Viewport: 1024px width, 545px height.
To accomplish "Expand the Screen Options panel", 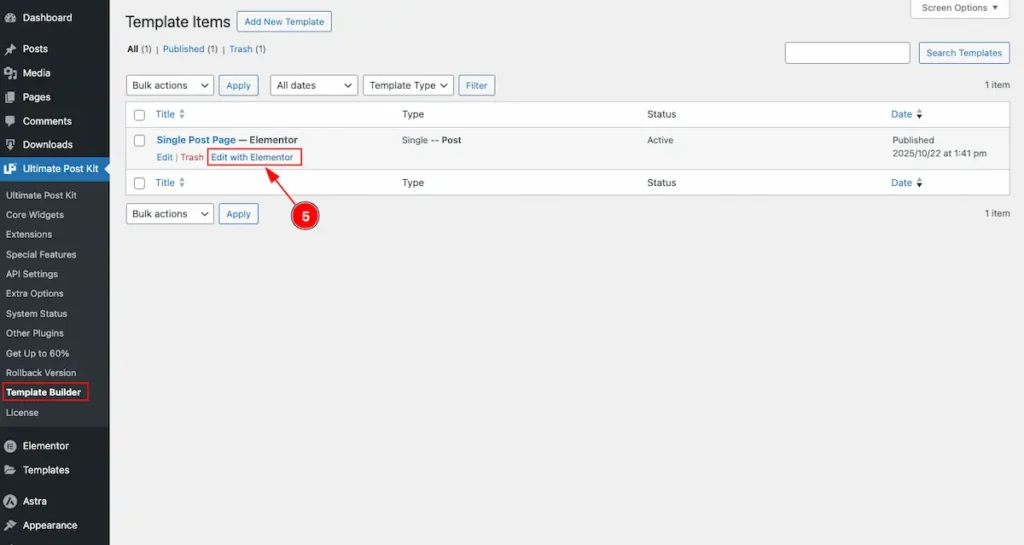I will tap(960, 8).
